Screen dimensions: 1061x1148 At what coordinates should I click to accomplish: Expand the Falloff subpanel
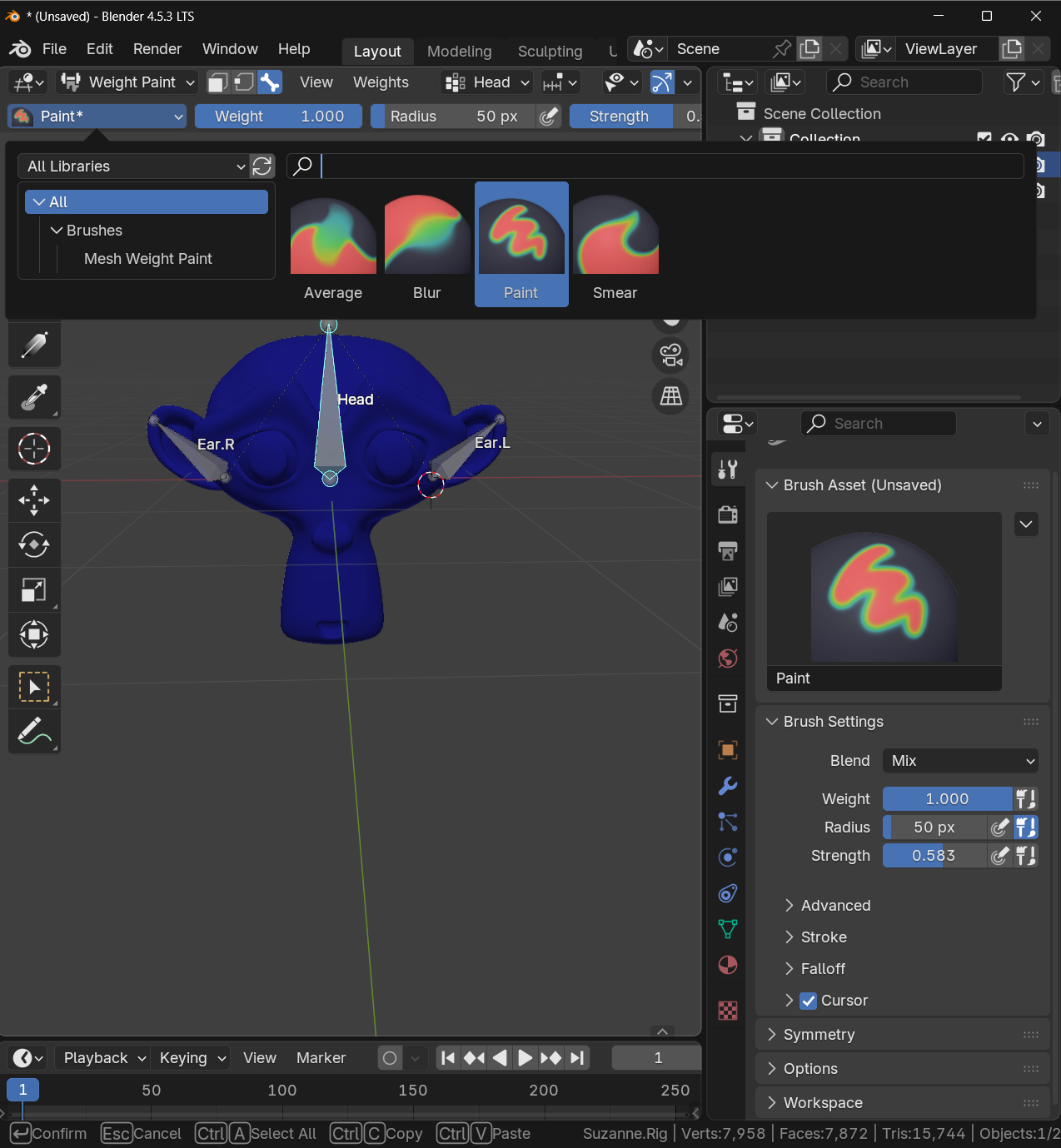point(823,969)
